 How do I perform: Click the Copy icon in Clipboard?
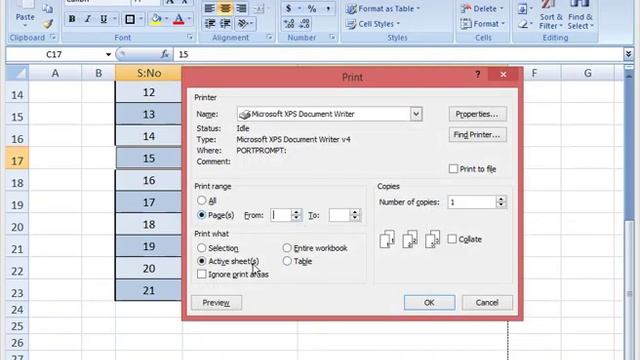point(47,8)
